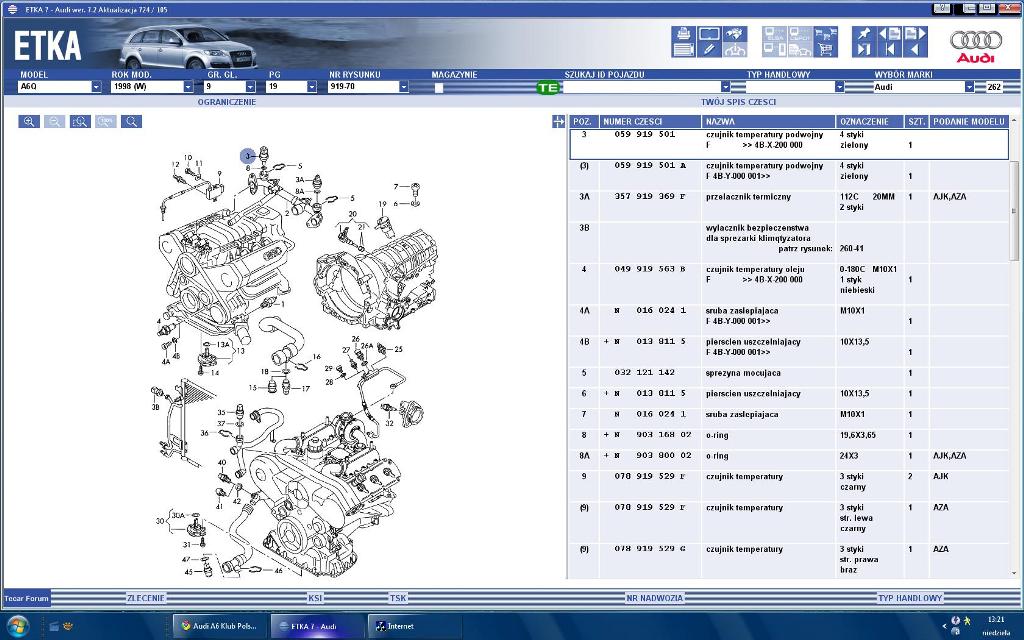Expand the GR. GL. dropdown

251,87
